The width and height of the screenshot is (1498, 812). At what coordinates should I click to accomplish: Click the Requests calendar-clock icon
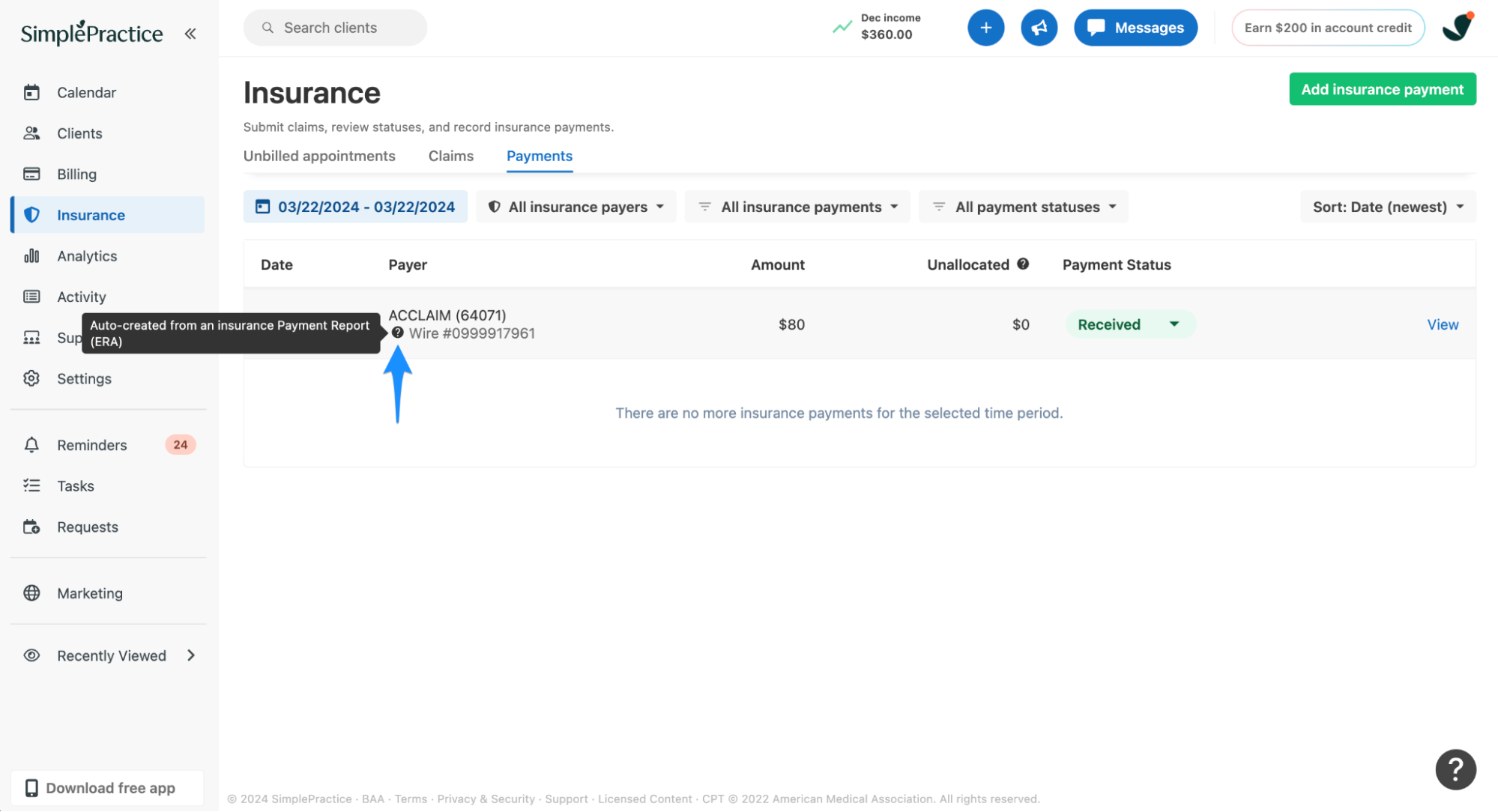31,527
